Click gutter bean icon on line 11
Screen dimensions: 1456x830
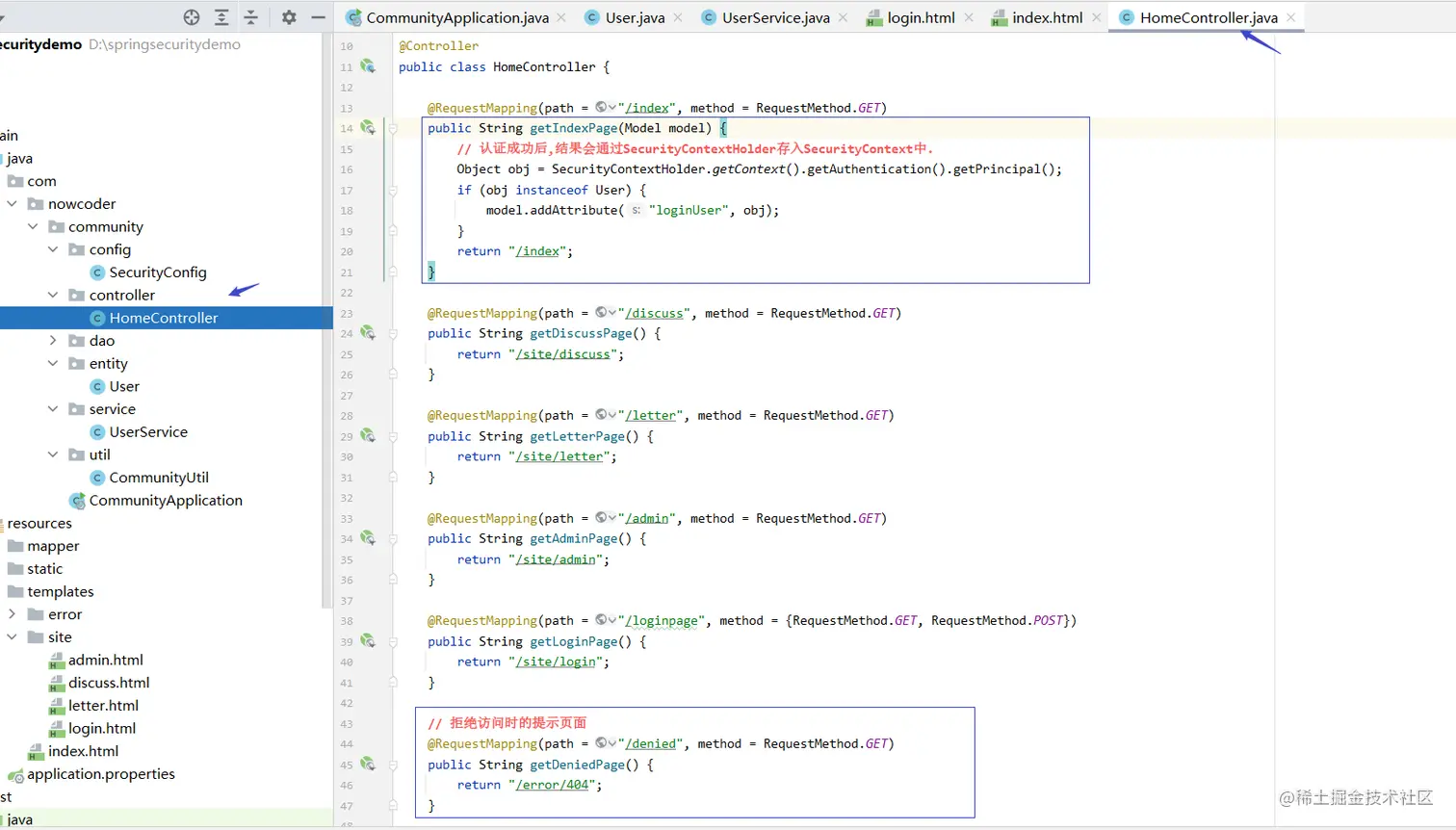pos(368,66)
